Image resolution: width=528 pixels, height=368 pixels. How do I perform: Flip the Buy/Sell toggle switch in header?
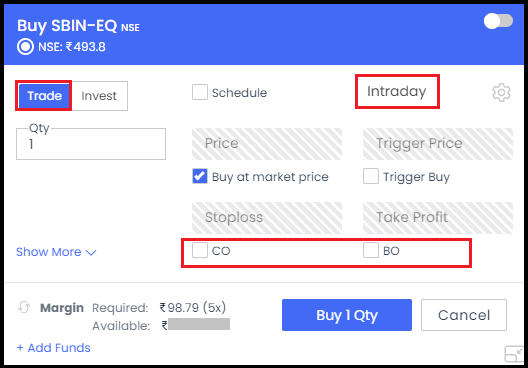pyautogui.click(x=498, y=21)
